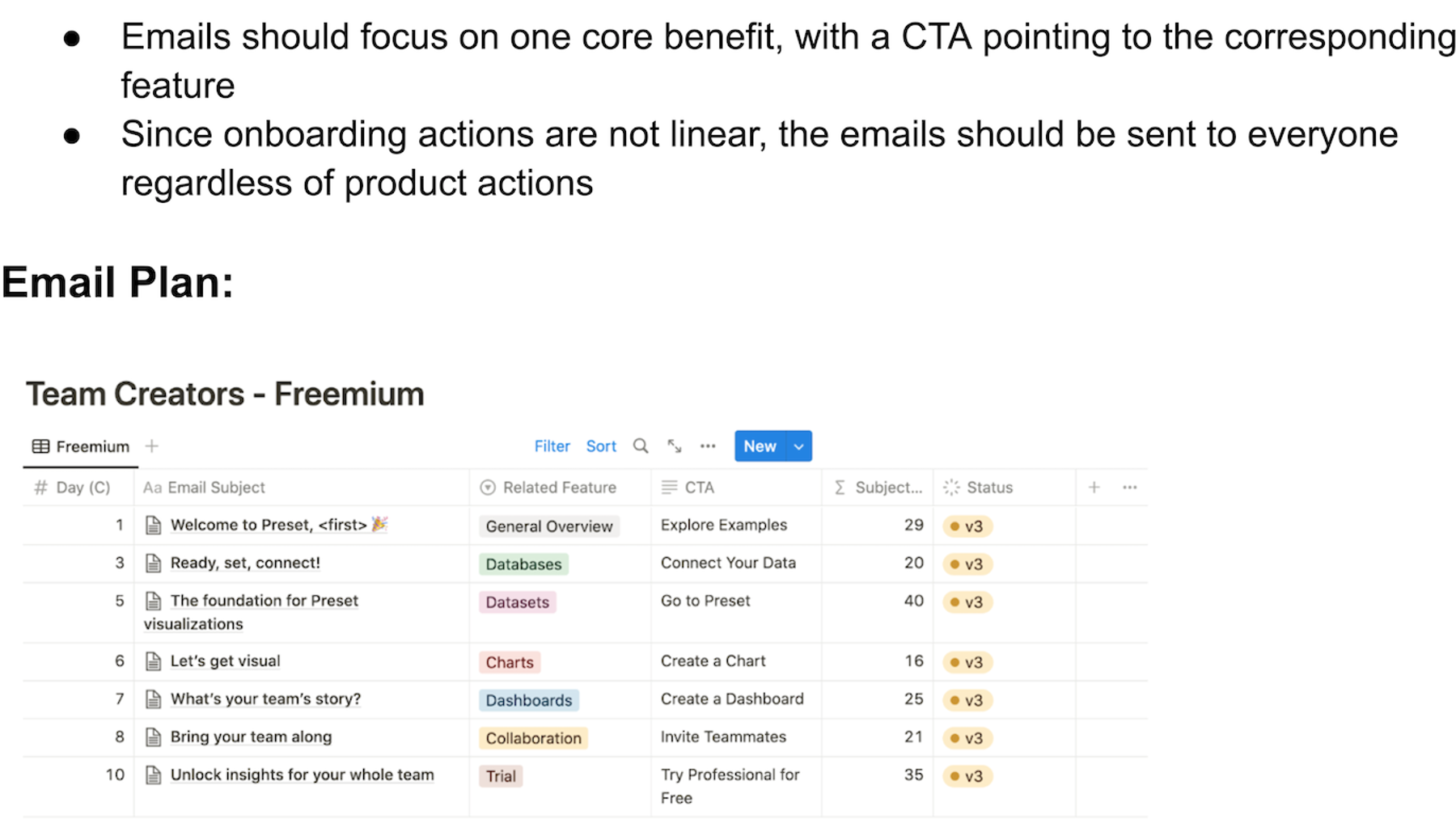Screen dimensions: 1456x819
Task: Click the green Databases tag
Action: tap(523, 564)
